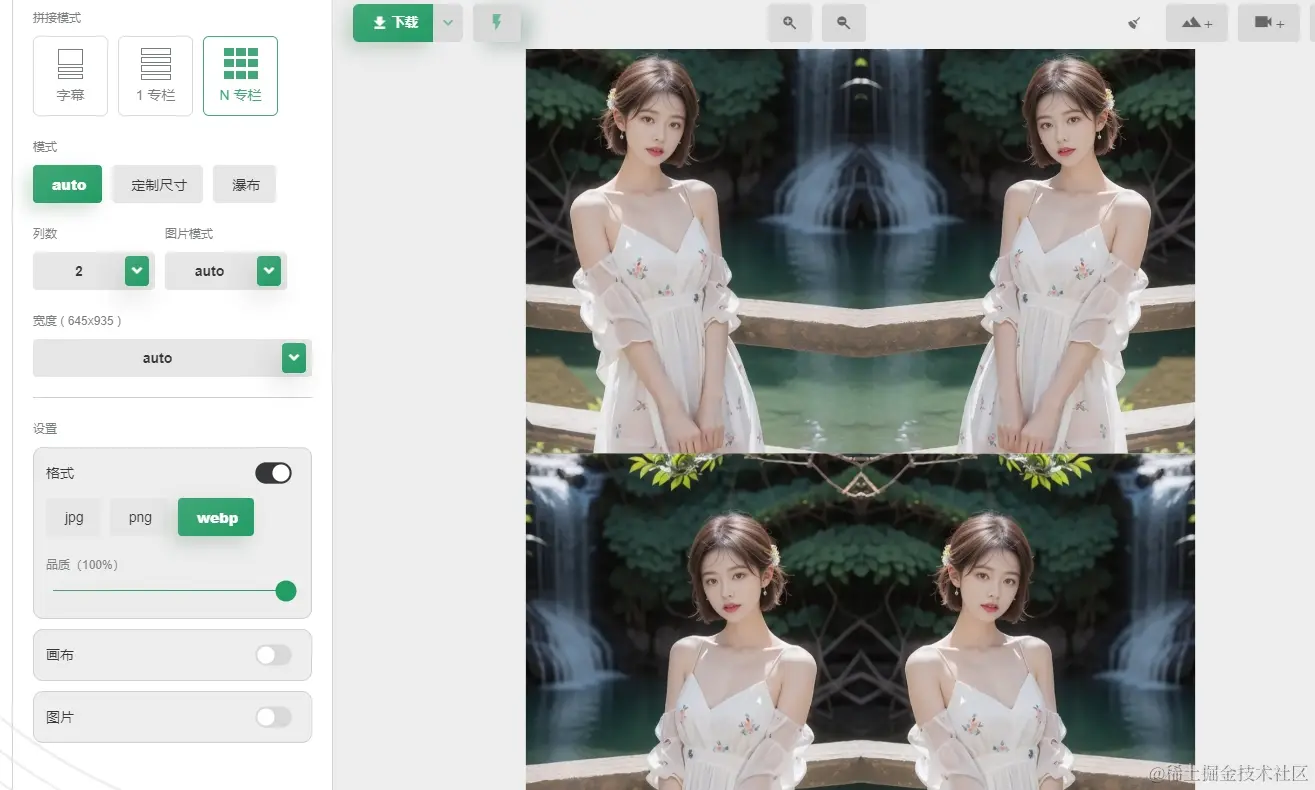
Task: Zoom out with the magnifier minus icon
Action: coord(844,22)
